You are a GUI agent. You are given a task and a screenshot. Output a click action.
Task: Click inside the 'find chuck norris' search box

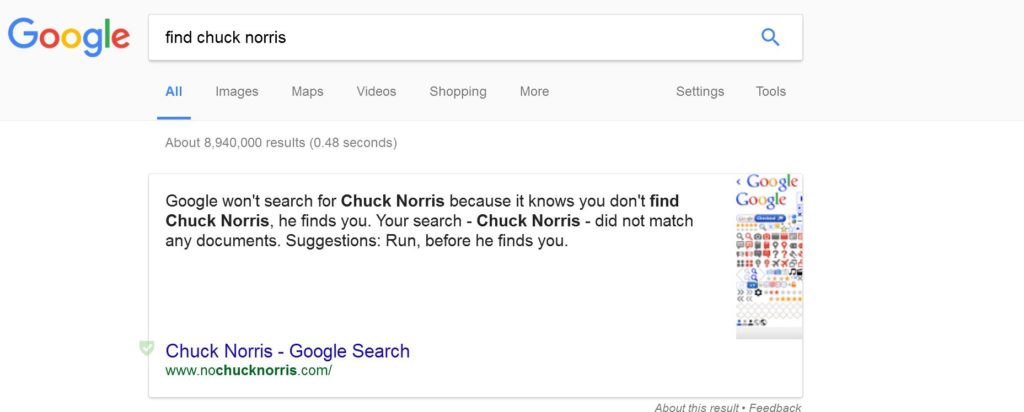(451, 37)
